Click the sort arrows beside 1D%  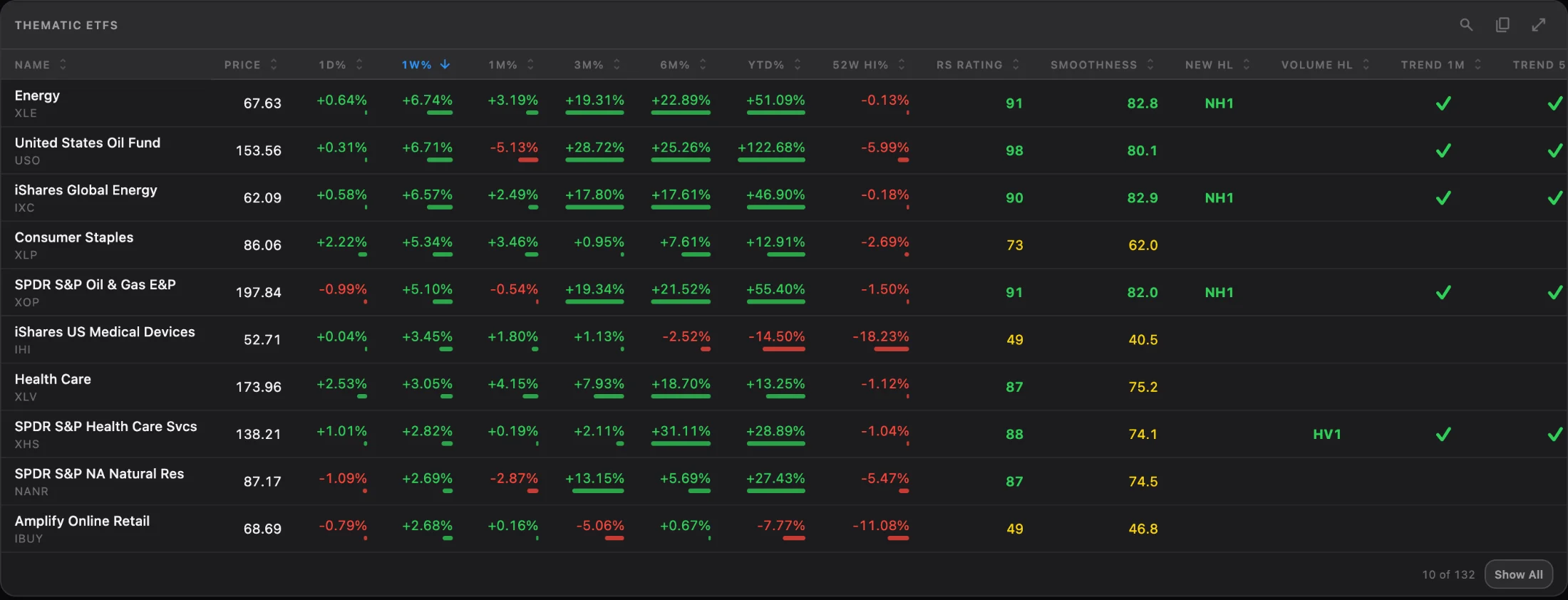[x=359, y=65]
